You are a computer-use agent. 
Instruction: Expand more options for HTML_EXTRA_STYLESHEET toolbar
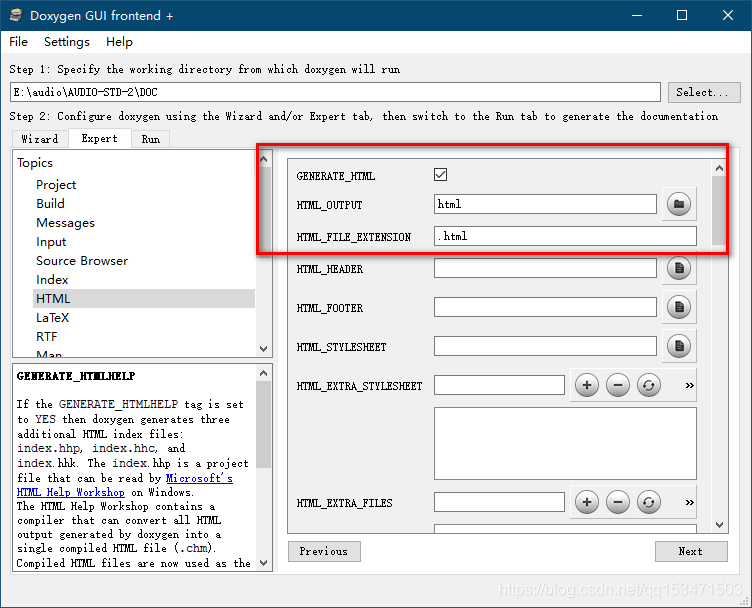(690, 386)
